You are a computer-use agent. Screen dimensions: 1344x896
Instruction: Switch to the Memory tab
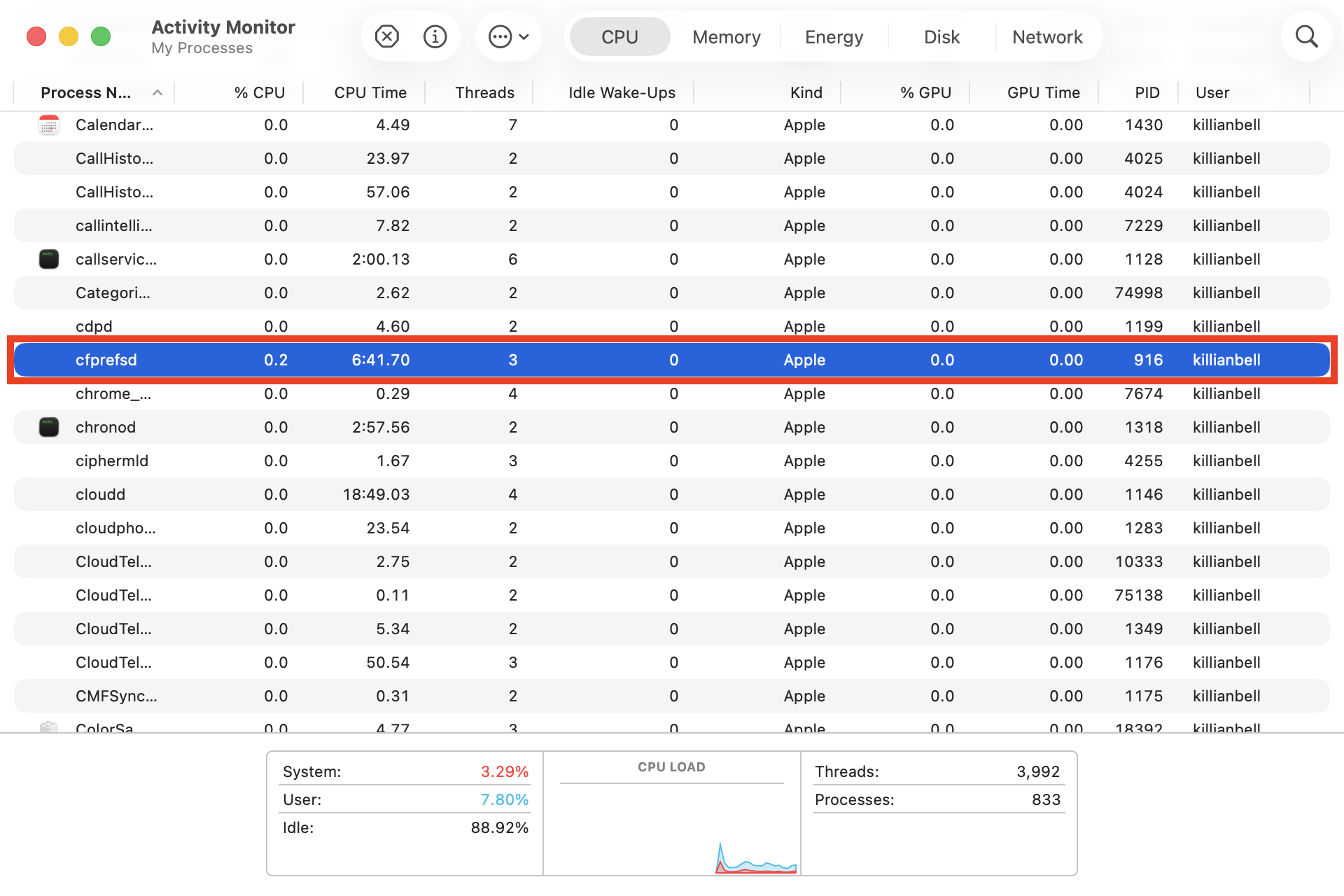point(726,36)
